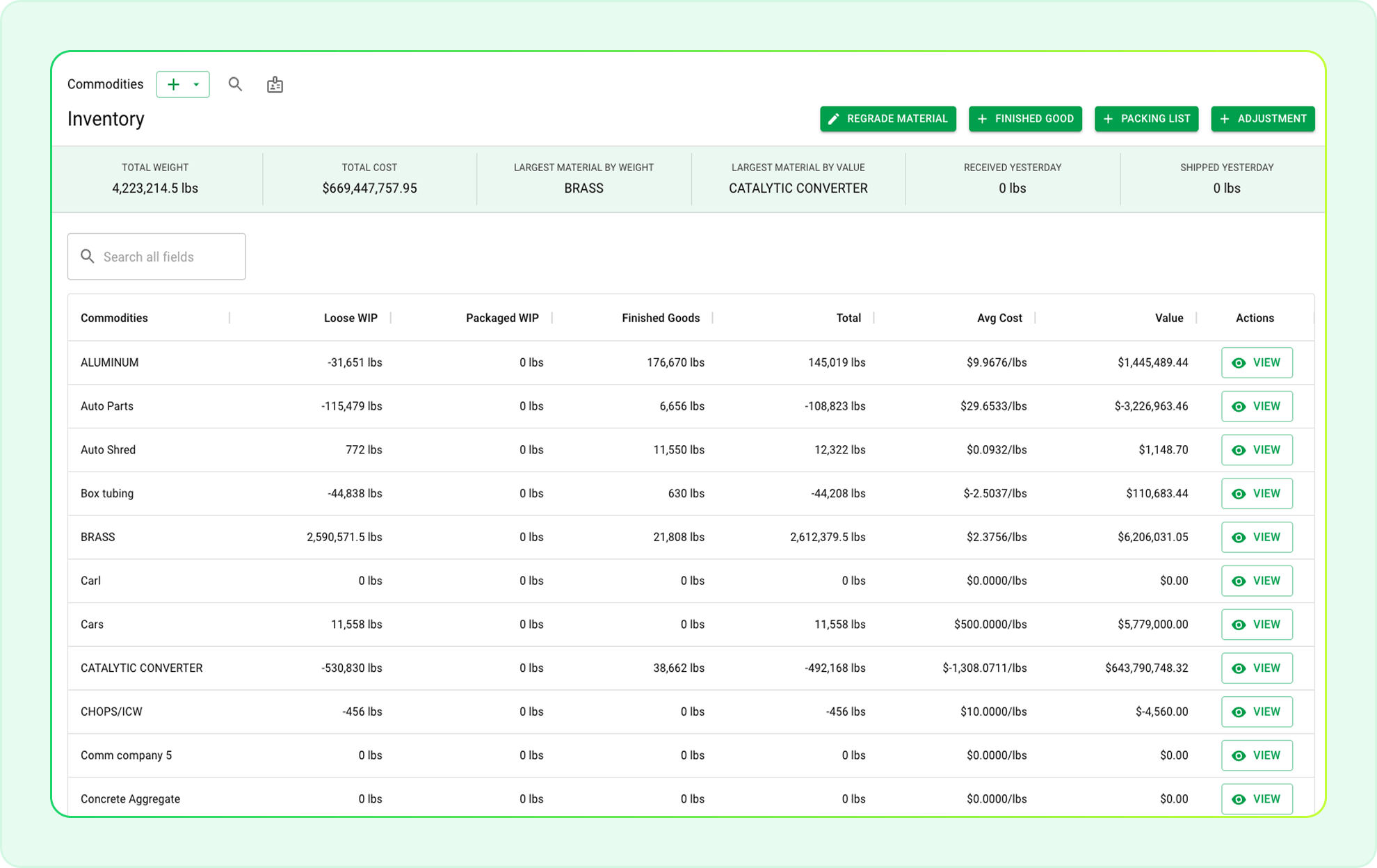Screen dimensions: 1377x868
Task: View the CATALYTIC CONVERTER row
Action: [x=1256, y=668]
